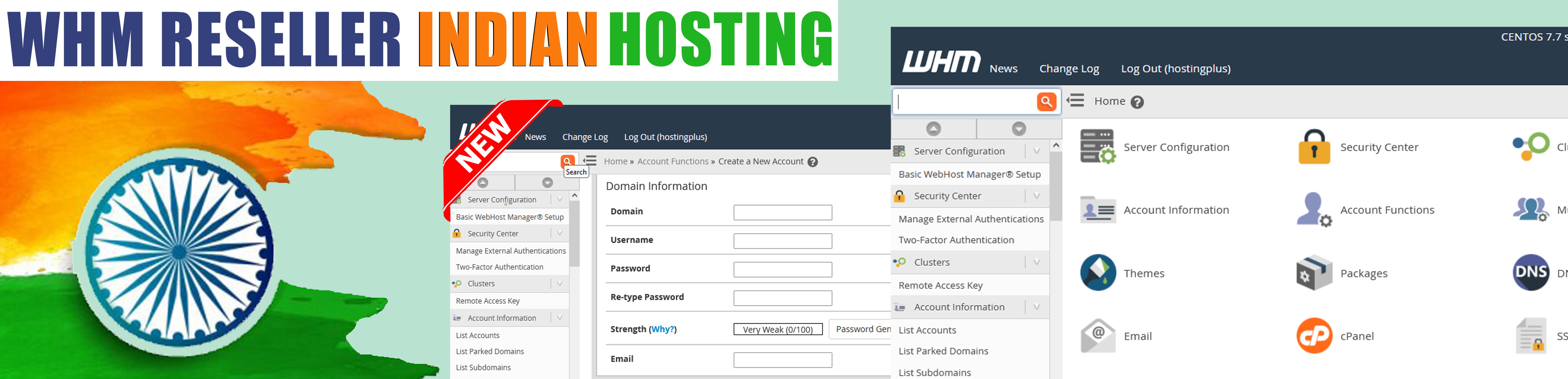The image size is (1568, 379).
Task: Open Two-Factor Authentication in right sidebar
Action: click(x=956, y=240)
